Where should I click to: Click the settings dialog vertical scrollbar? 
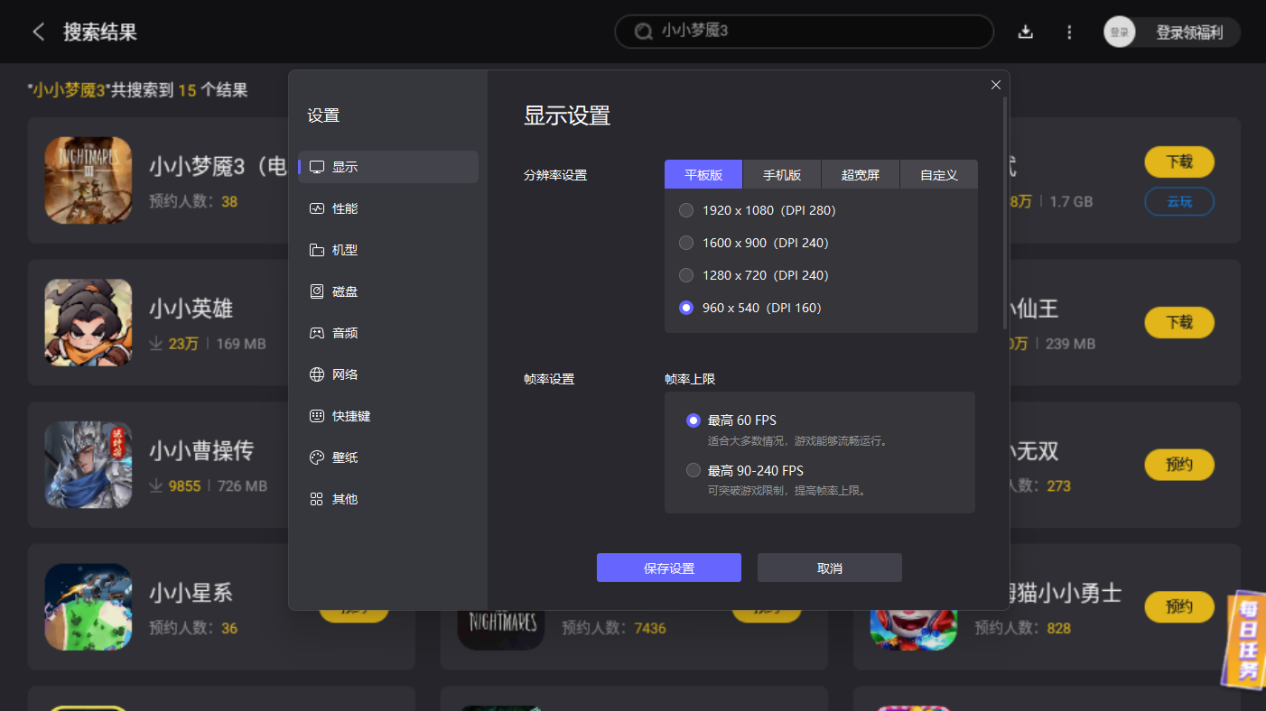pos(1005,213)
